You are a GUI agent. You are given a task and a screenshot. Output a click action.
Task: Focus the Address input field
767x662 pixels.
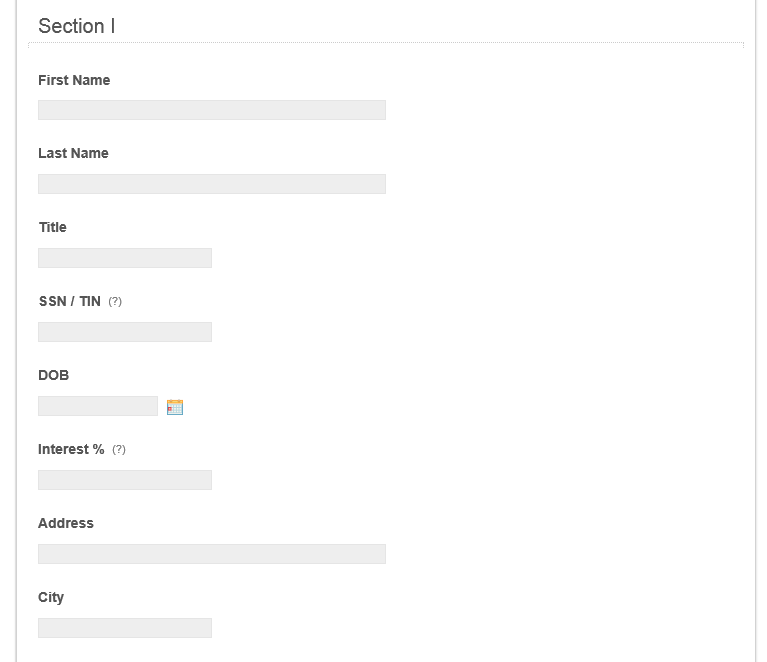[212, 554]
